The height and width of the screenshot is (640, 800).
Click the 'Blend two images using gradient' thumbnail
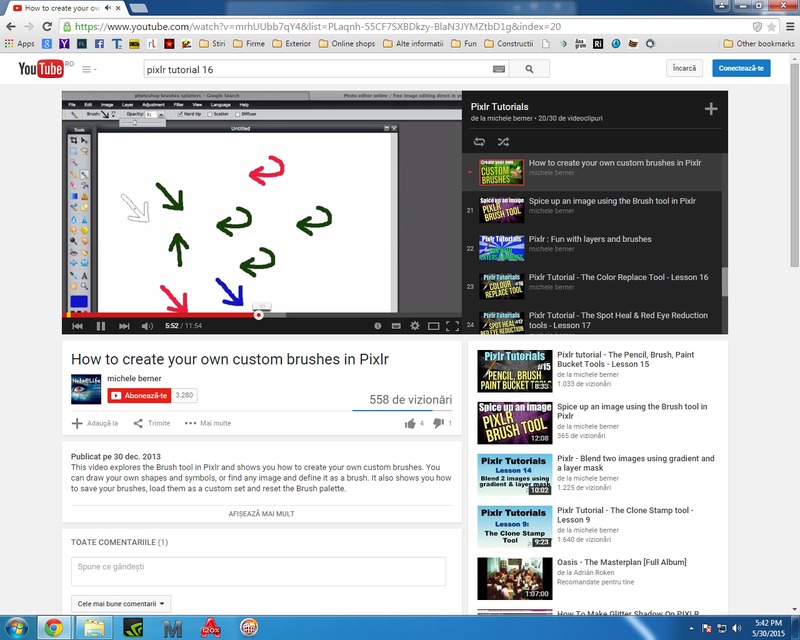(x=515, y=475)
